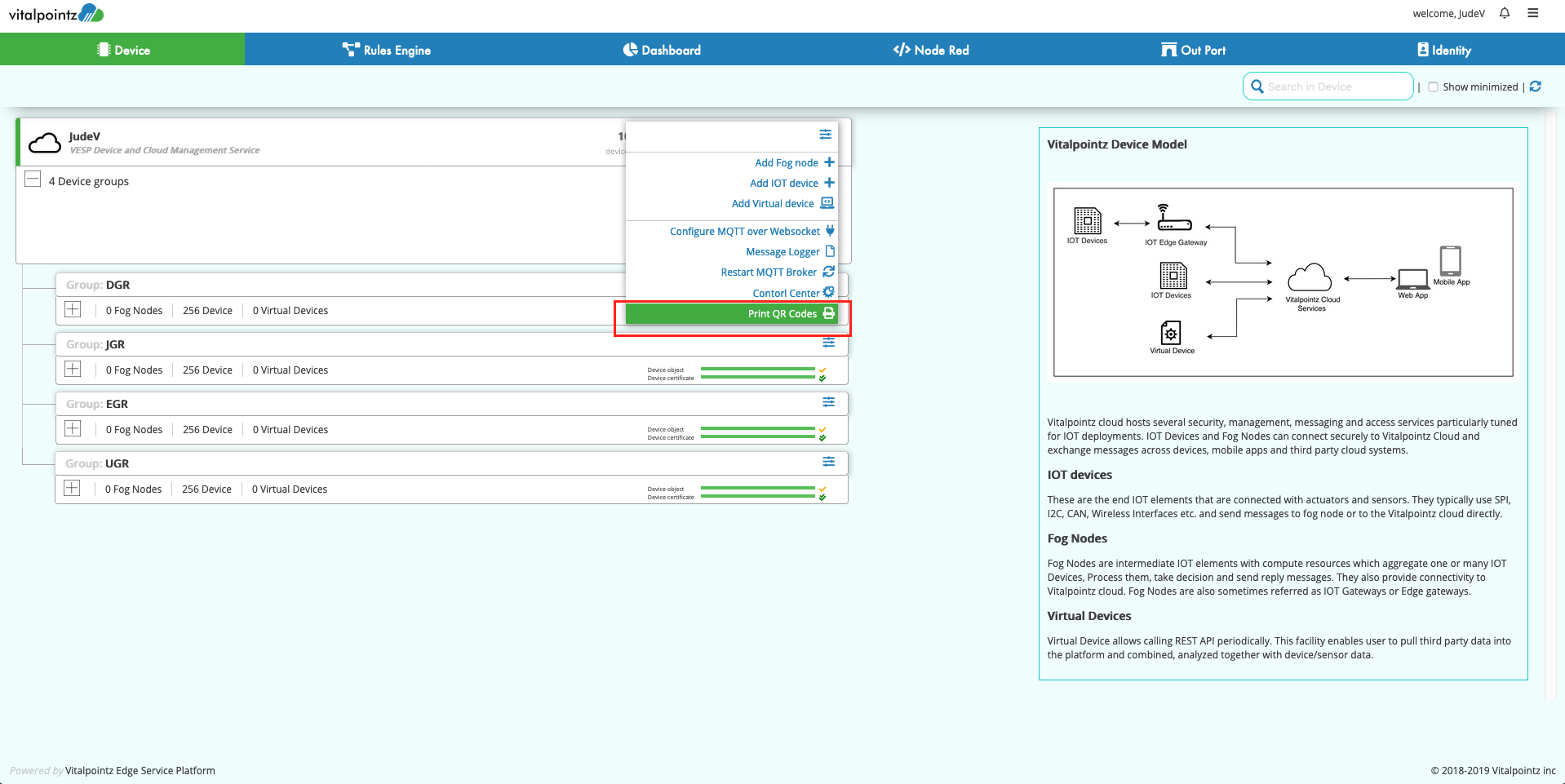Choose Configure MQTT over Websocket
Viewport: 1565px width, 784px height.
732,231
